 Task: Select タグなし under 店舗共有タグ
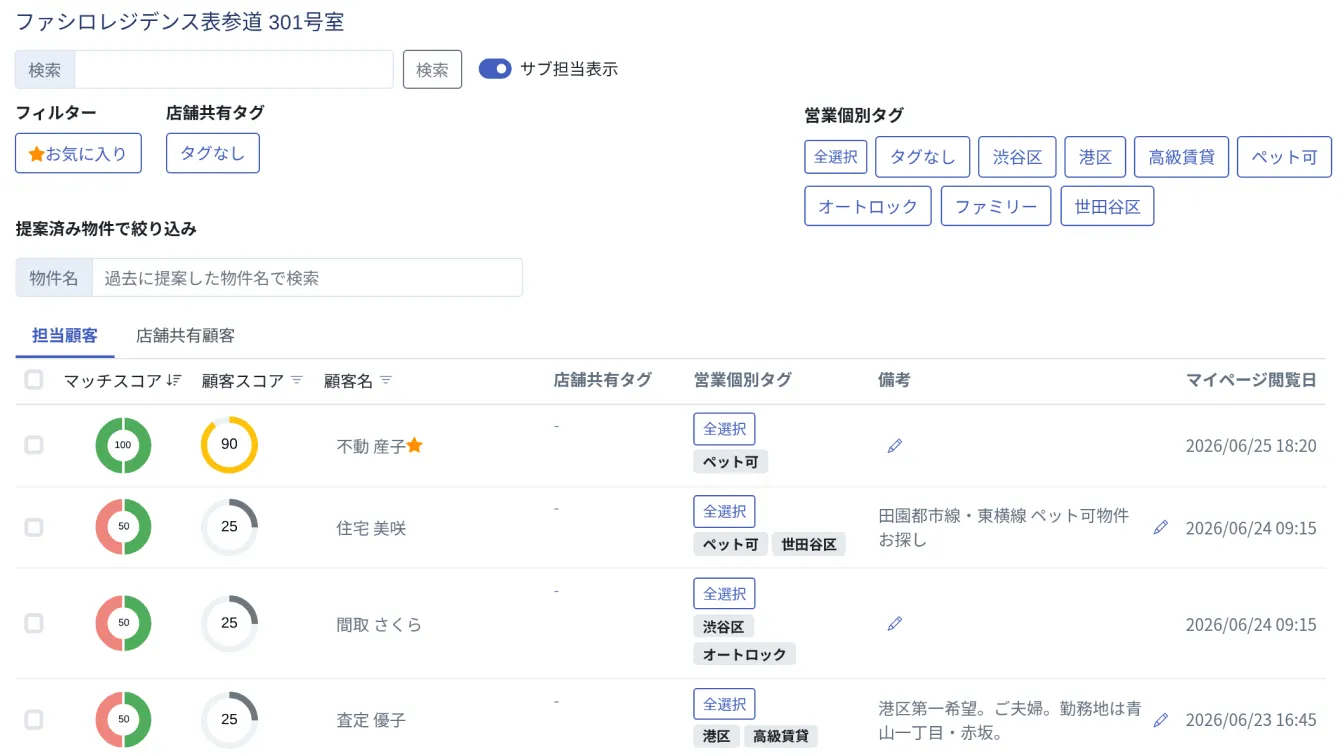(x=213, y=154)
